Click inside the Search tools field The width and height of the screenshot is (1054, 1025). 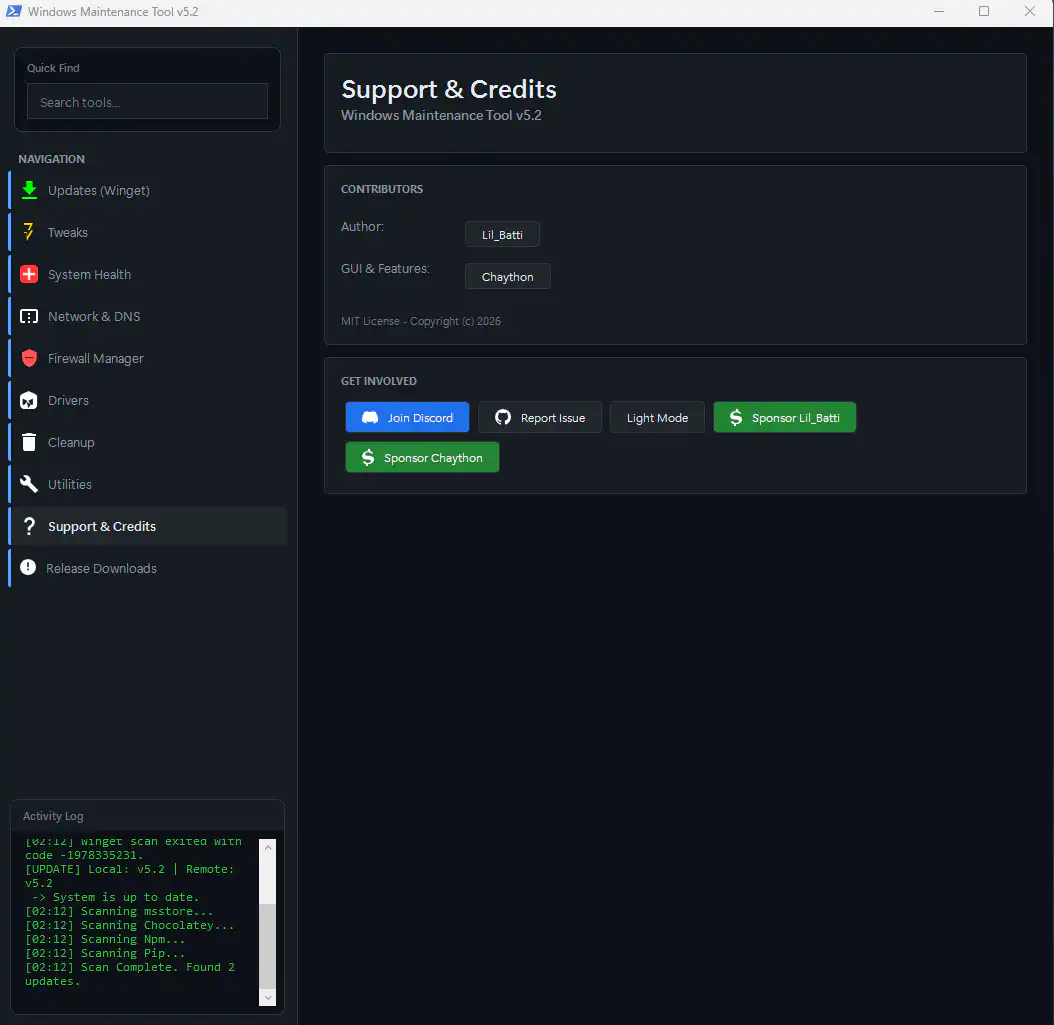[x=147, y=101]
